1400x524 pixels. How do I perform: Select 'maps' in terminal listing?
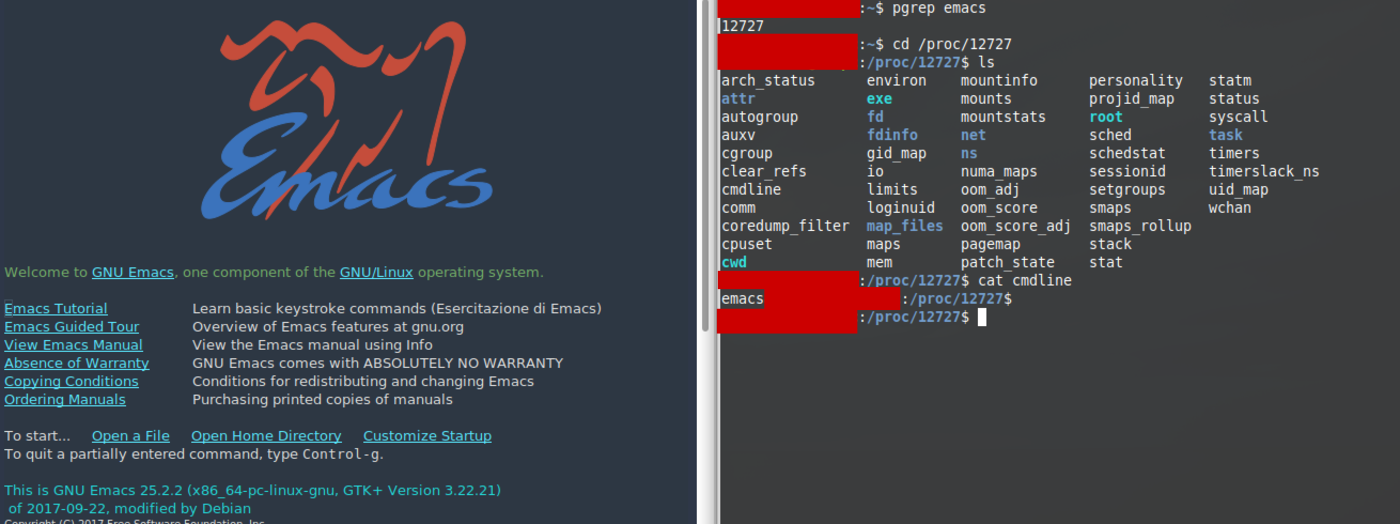pos(884,244)
